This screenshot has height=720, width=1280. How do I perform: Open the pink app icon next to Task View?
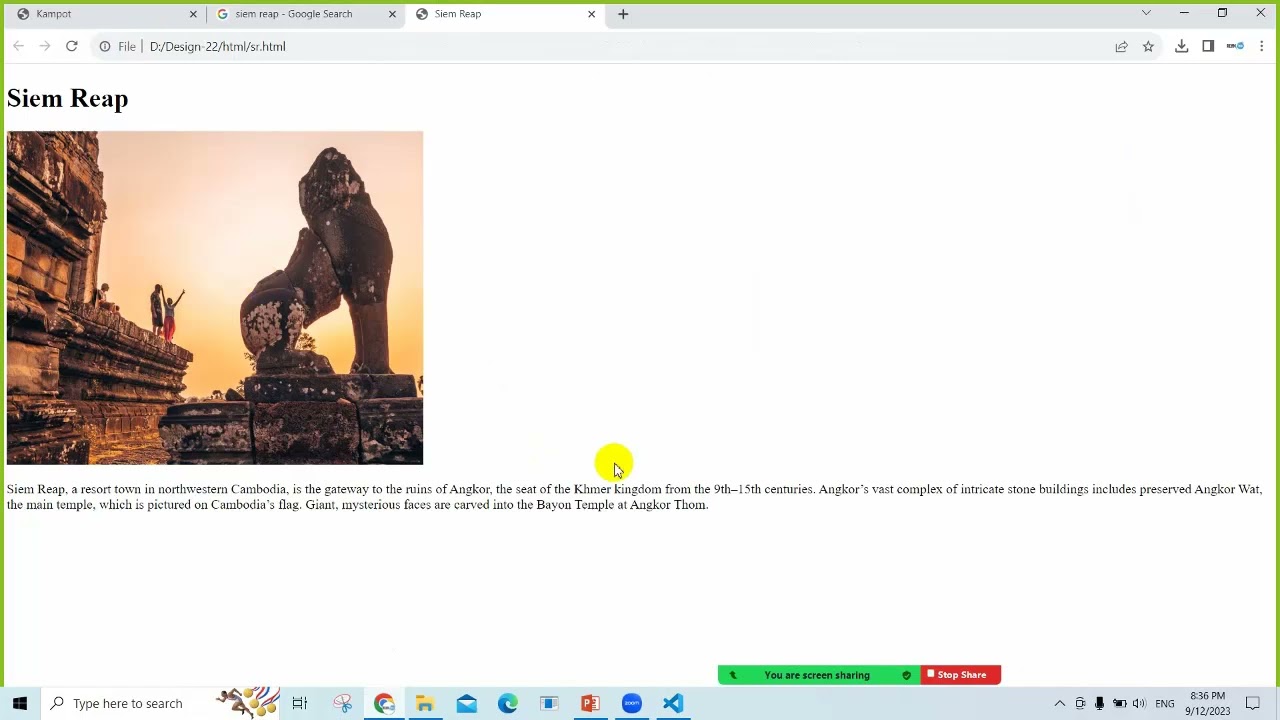tap(343, 703)
